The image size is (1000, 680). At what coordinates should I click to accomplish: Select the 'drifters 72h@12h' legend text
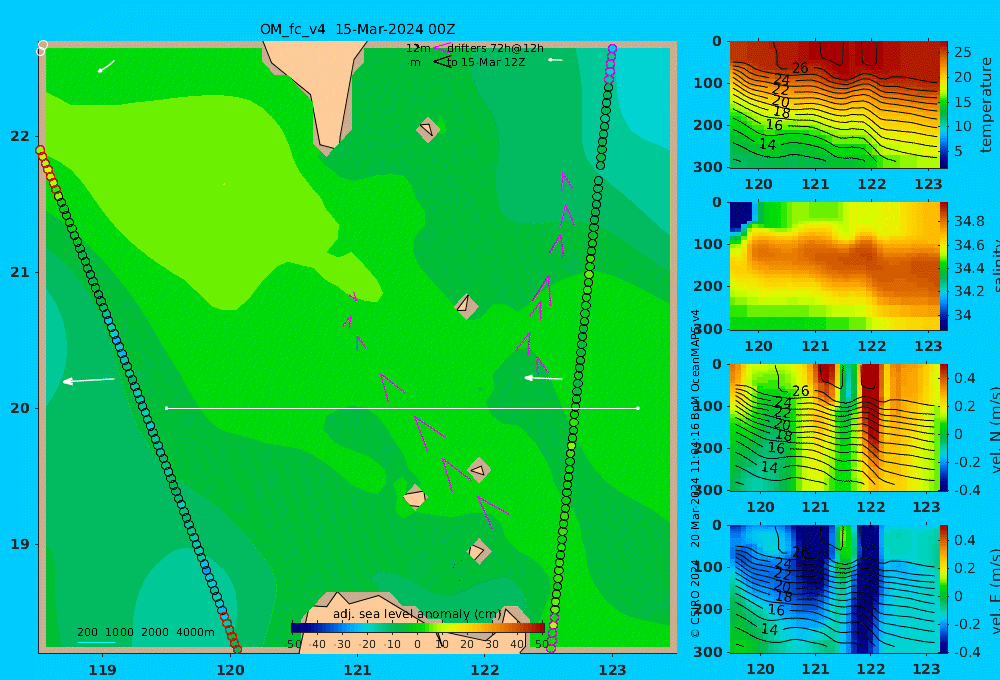coord(496,48)
